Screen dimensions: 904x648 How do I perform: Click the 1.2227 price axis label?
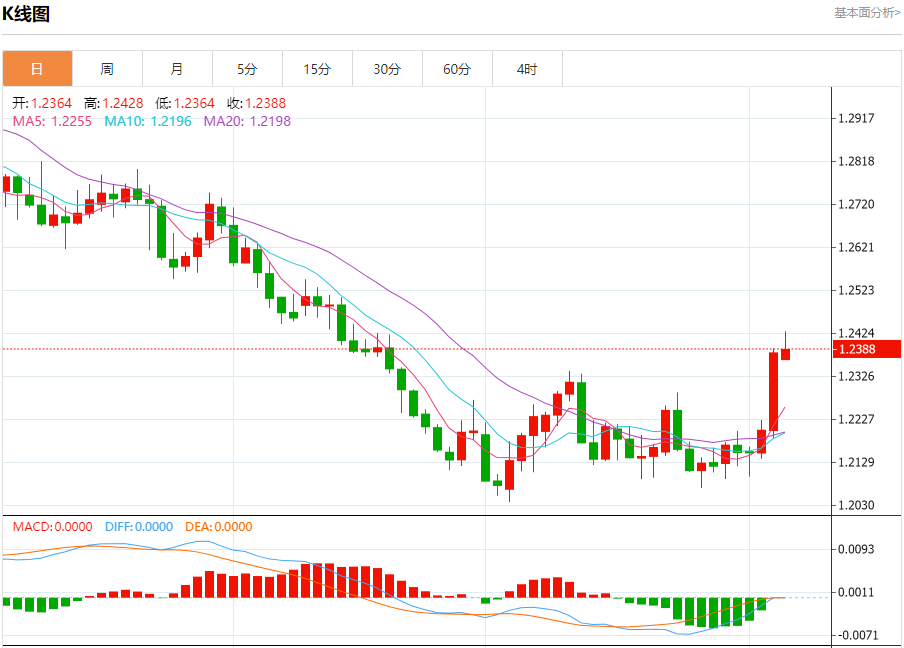click(856, 419)
